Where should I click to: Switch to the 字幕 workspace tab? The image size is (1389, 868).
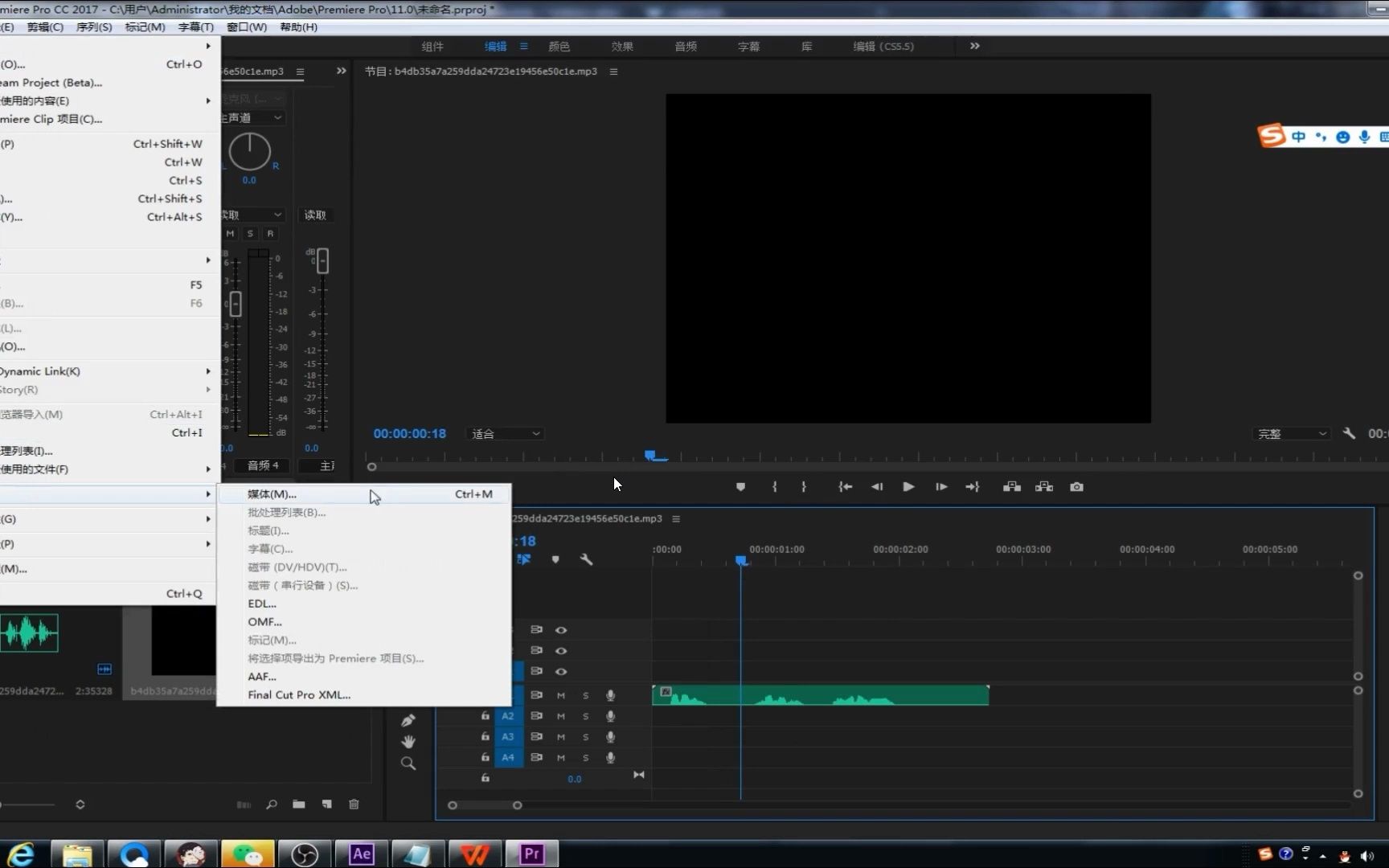coord(748,47)
